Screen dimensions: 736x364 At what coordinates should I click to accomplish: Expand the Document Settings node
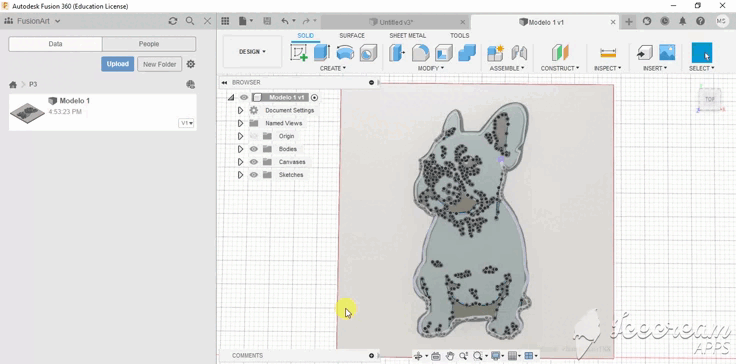click(240, 110)
